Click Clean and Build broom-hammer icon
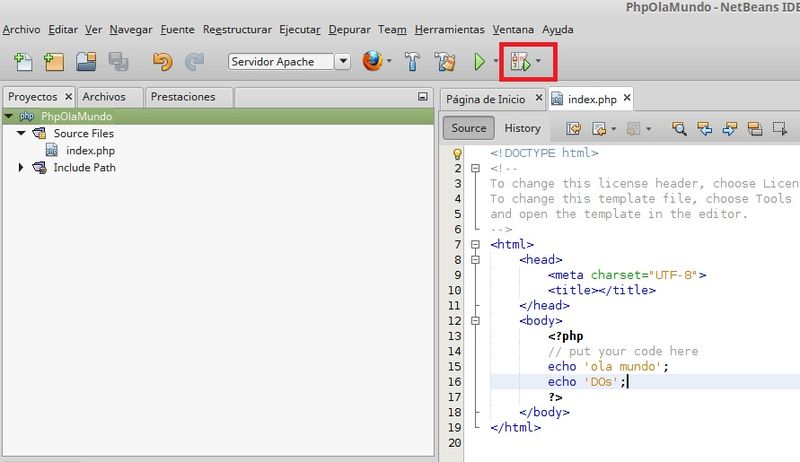The width and height of the screenshot is (800, 462). (445, 62)
